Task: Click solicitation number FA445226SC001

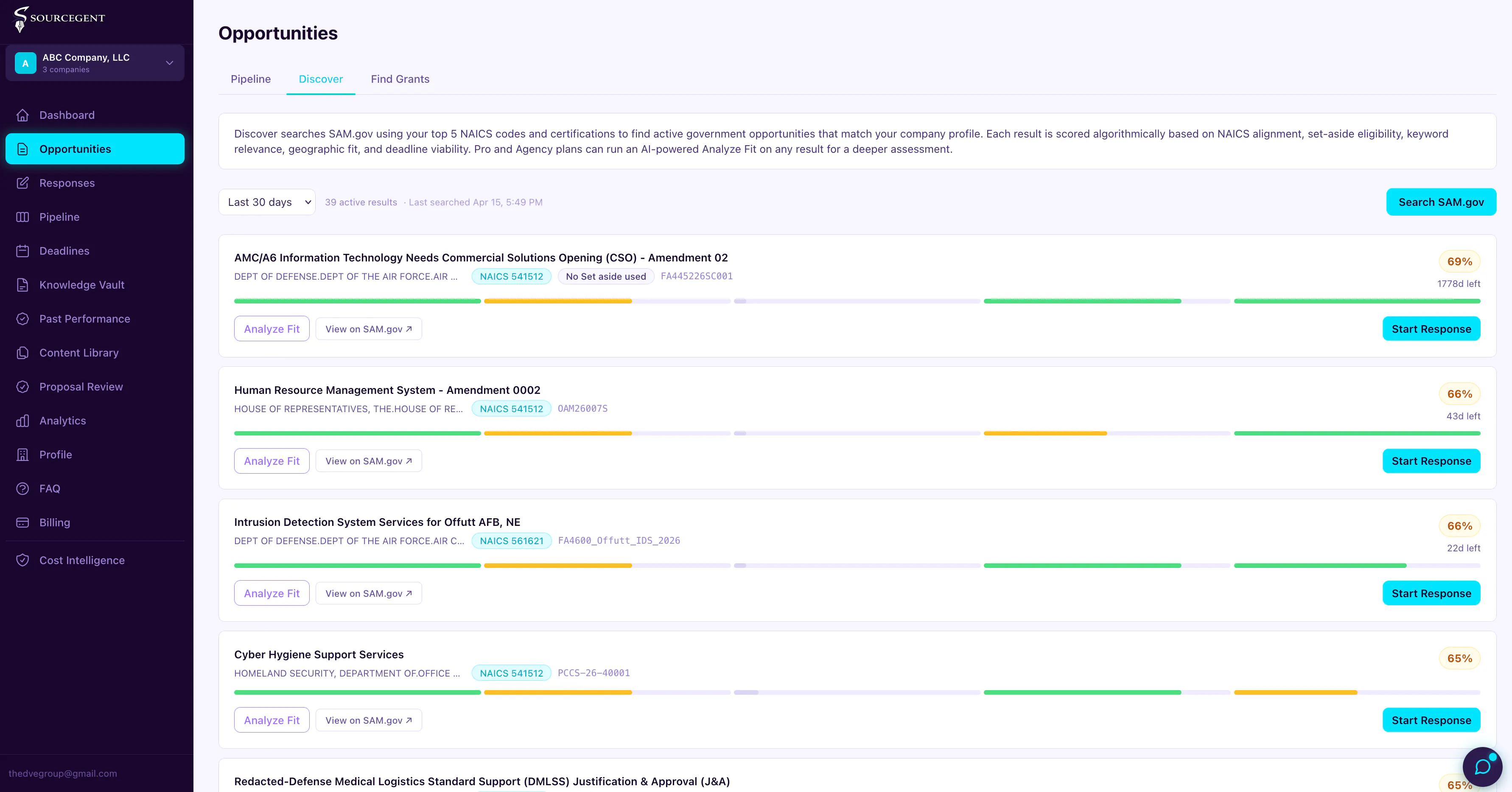Action: click(697, 276)
